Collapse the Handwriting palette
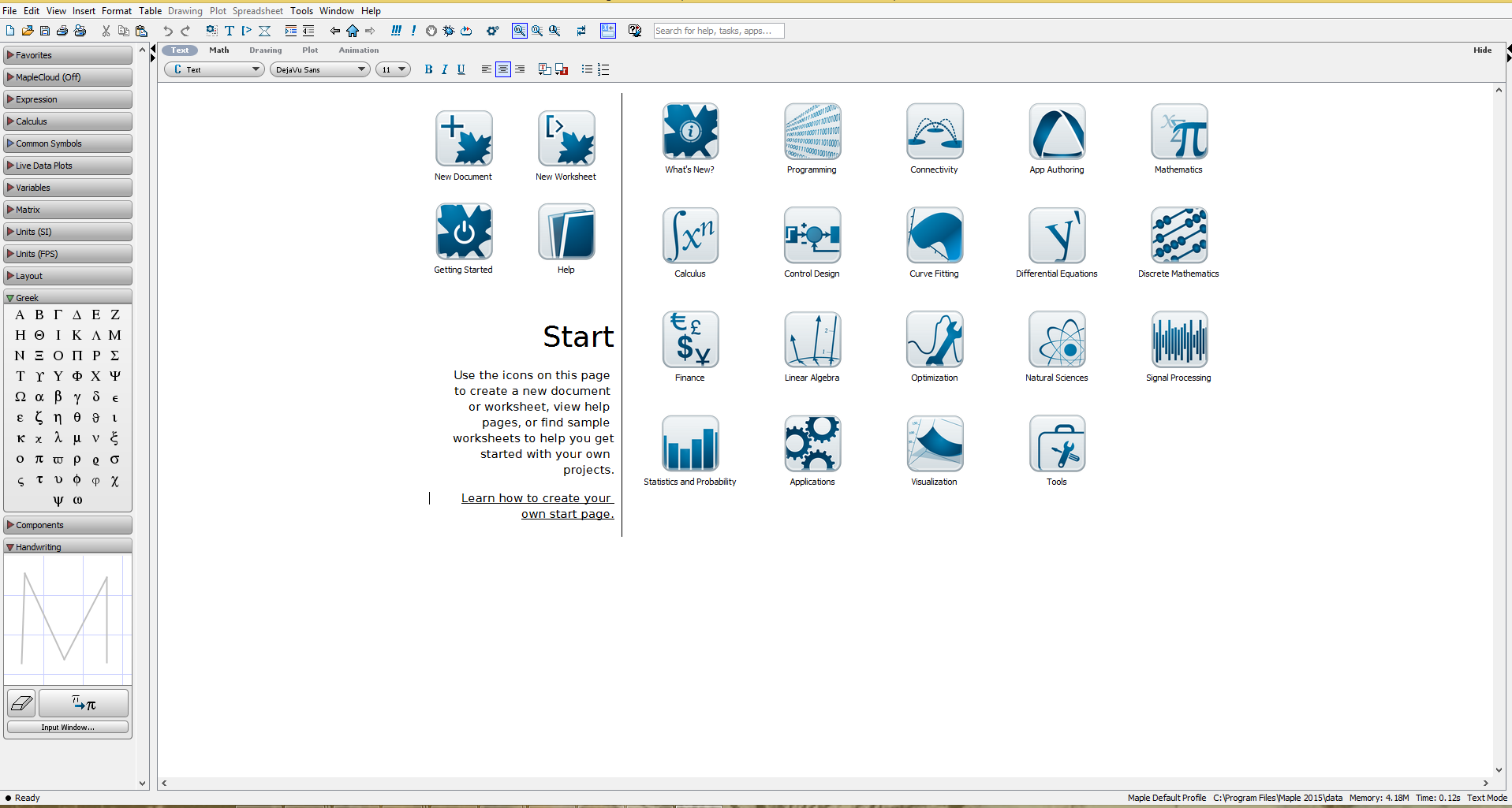 click(x=68, y=546)
